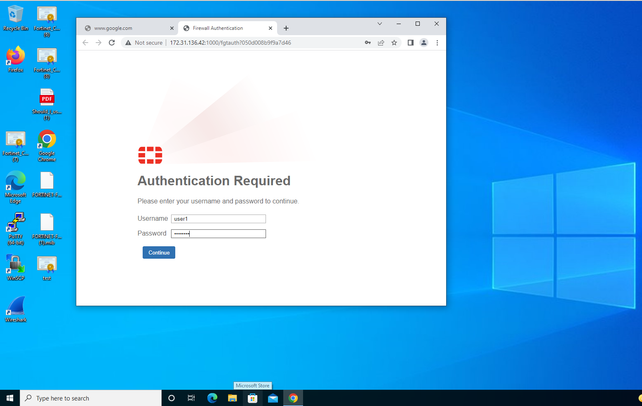Viewport: 642px width, 406px height.
Task: Click the Continue button
Action: point(159,253)
